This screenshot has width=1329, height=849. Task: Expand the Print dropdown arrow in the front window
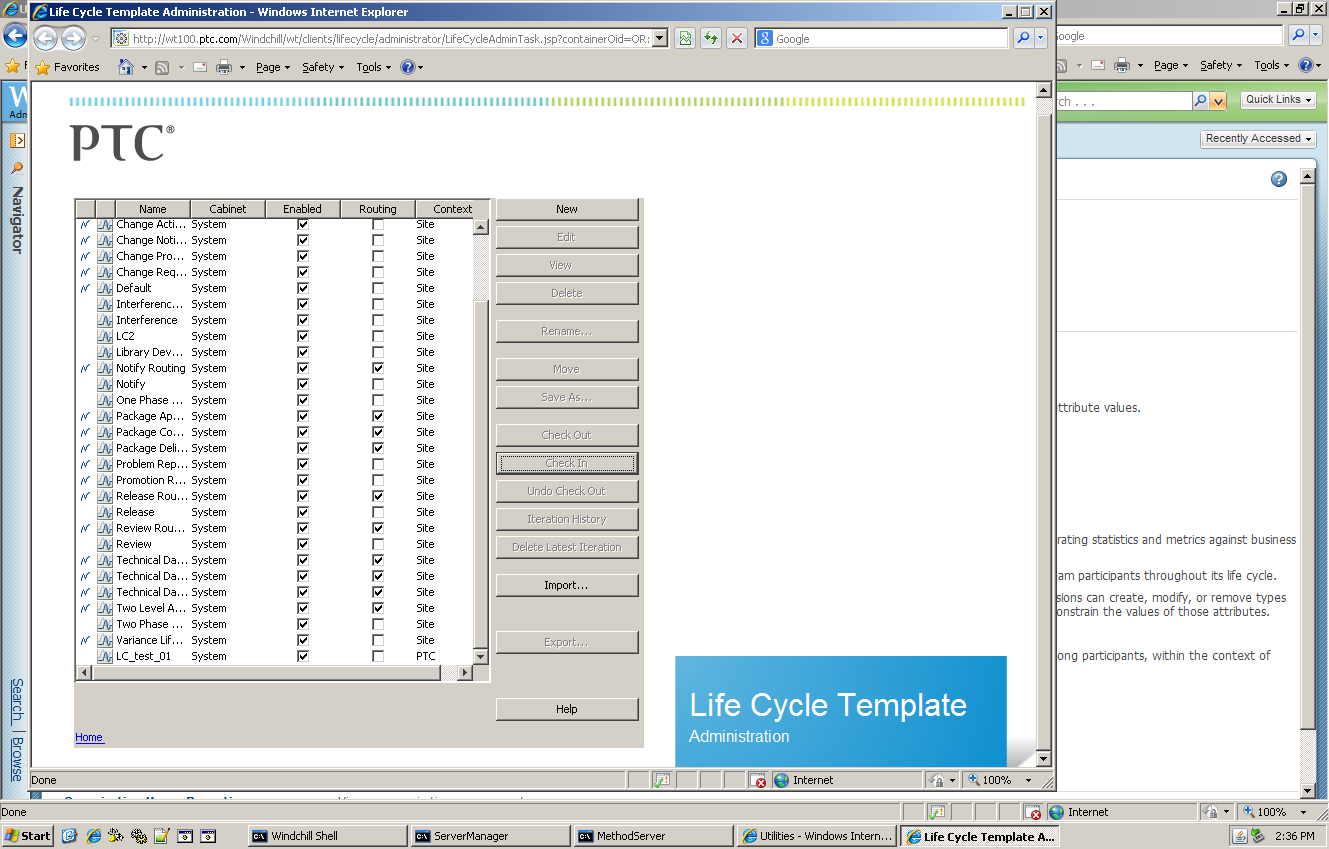(x=241, y=68)
